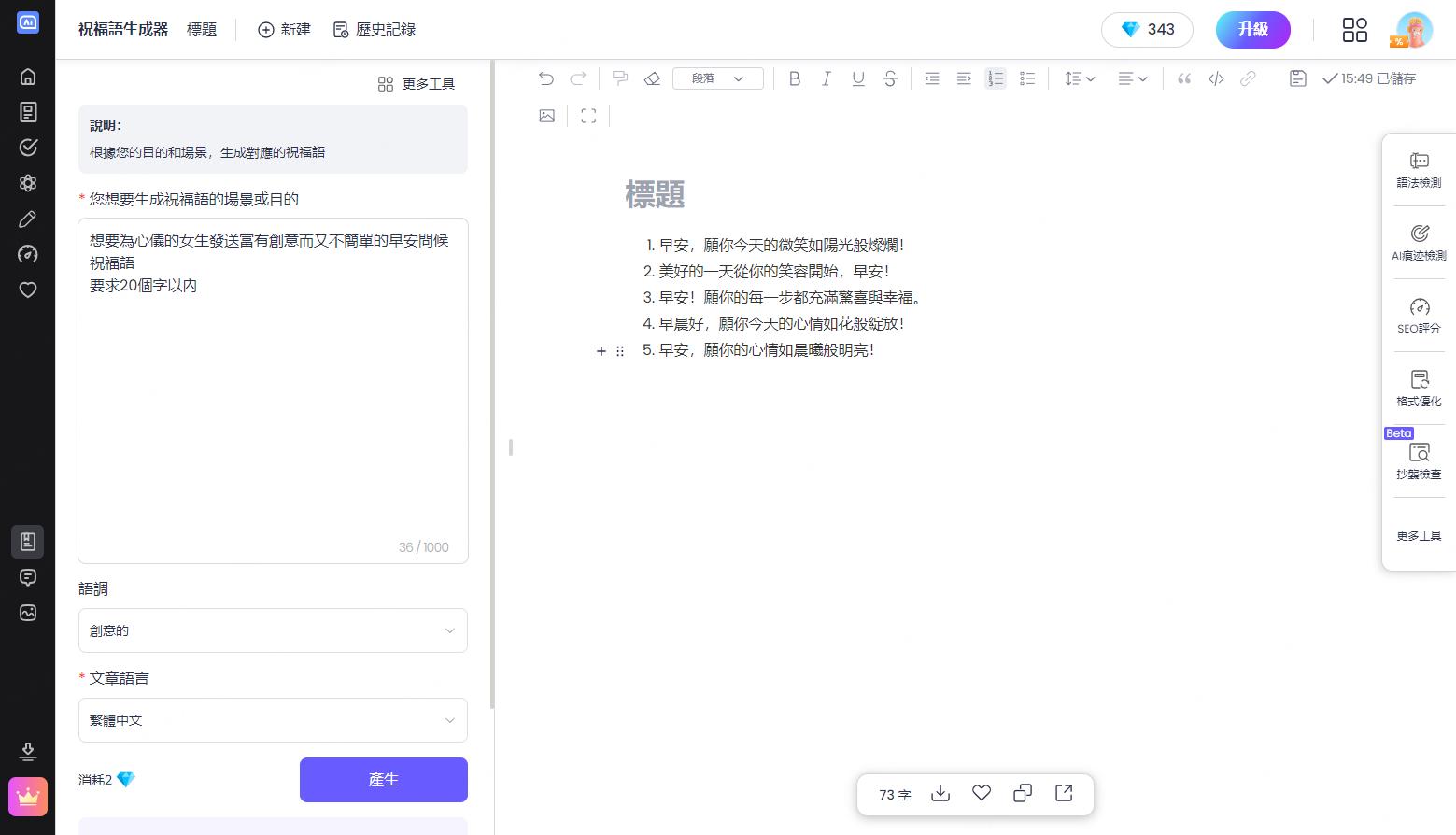Image resolution: width=1456 pixels, height=835 pixels.
Task: Click the crown premium icon
Action: [28, 797]
